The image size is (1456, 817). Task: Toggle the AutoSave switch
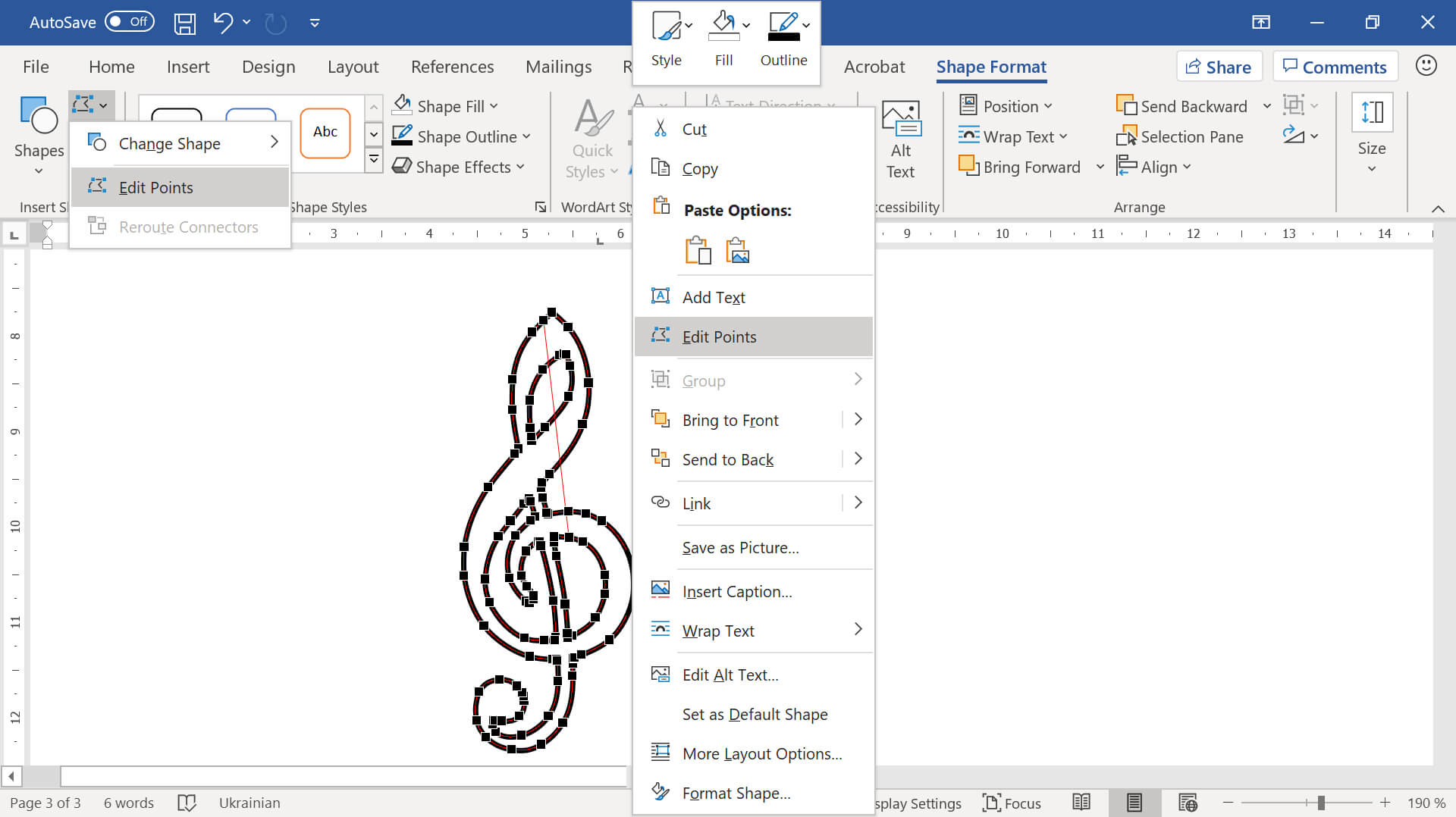(129, 22)
